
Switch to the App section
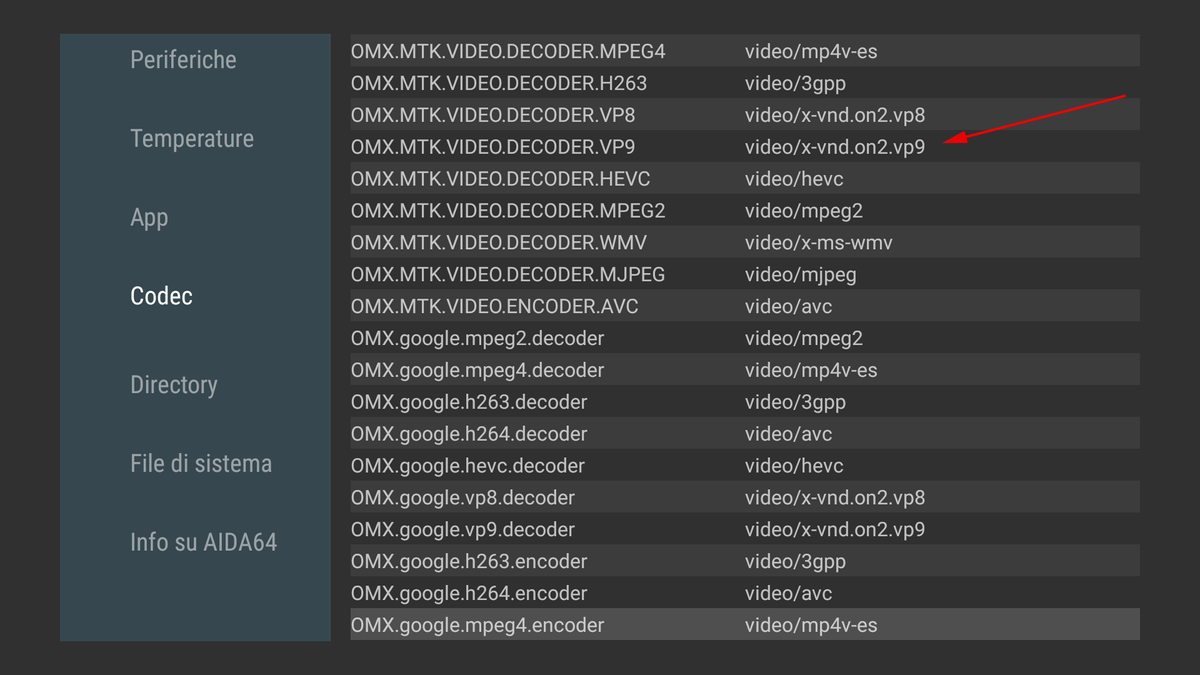[x=149, y=216]
